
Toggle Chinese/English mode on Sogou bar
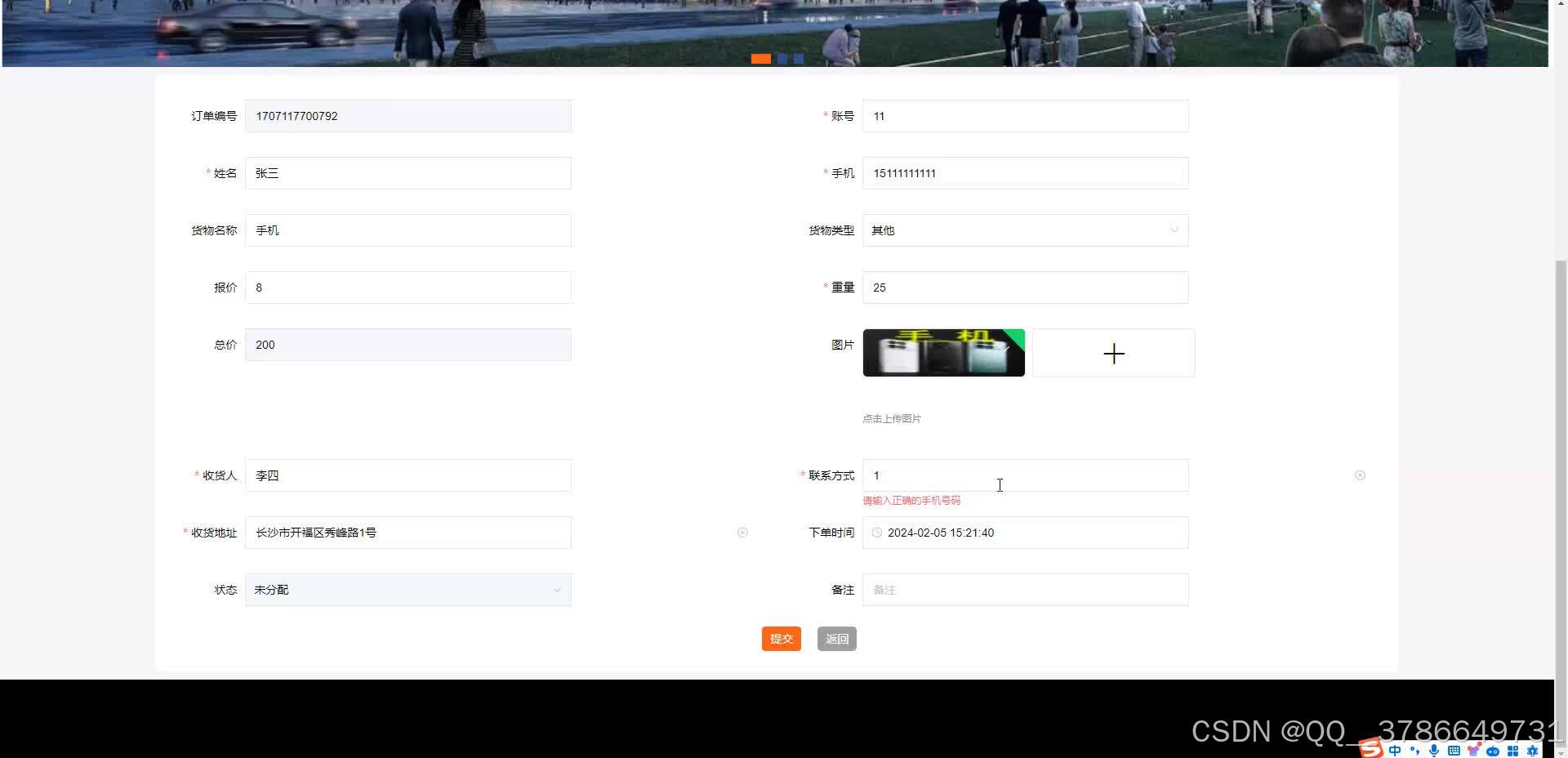tap(1395, 750)
